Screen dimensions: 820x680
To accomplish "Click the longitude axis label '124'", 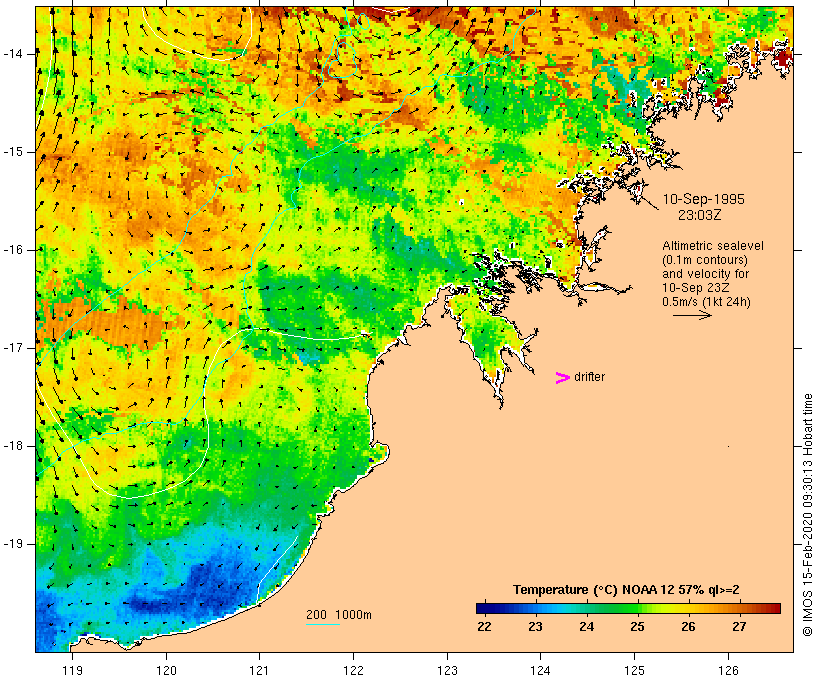I will (541, 670).
